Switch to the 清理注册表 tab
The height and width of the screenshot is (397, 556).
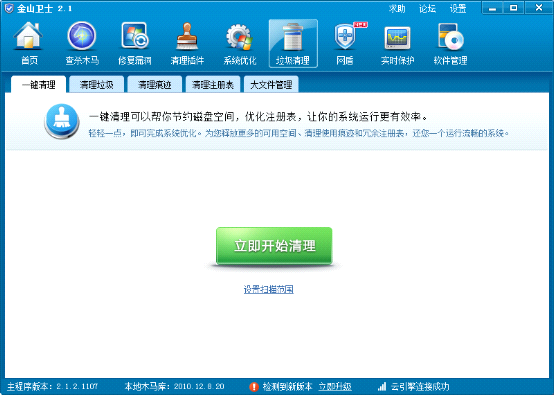pos(213,85)
